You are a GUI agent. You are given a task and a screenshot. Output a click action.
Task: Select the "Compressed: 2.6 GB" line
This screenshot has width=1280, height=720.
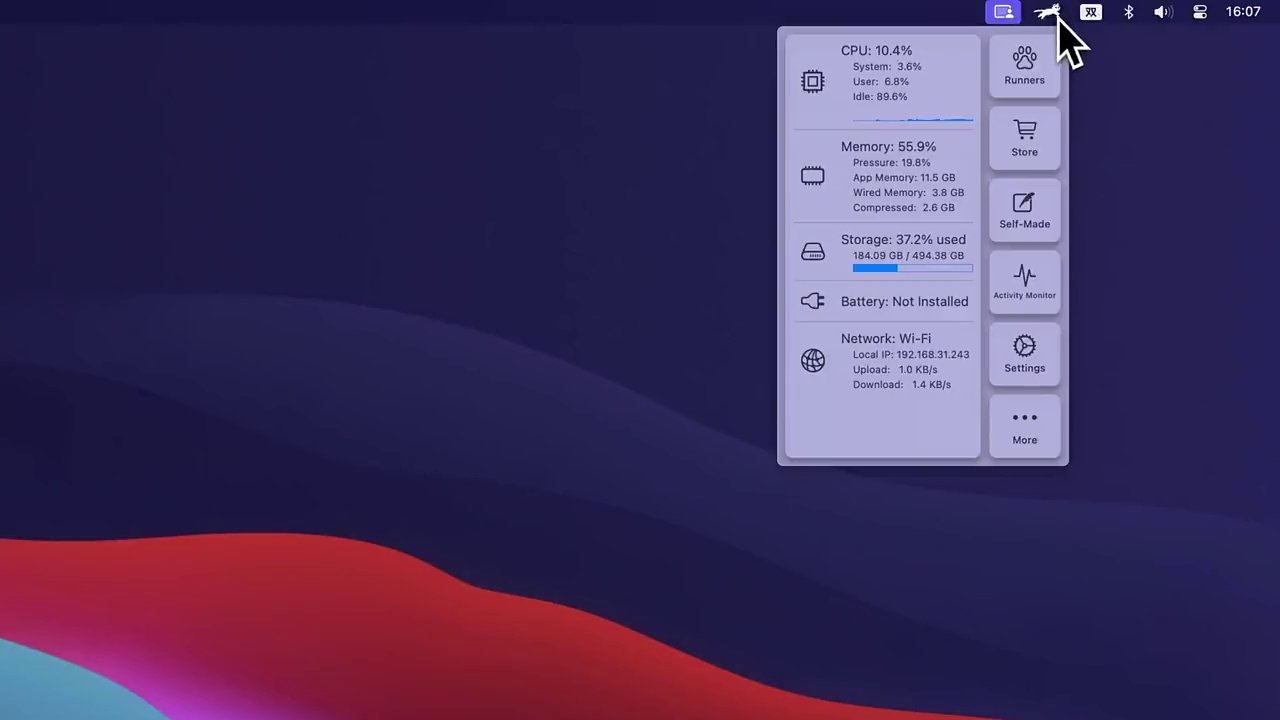coord(904,207)
